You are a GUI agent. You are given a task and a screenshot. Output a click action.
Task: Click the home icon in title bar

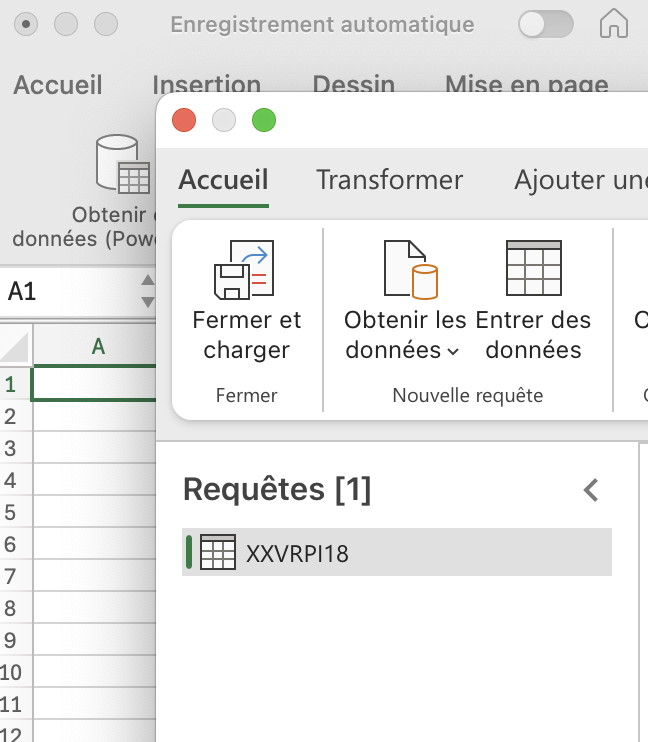click(614, 24)
